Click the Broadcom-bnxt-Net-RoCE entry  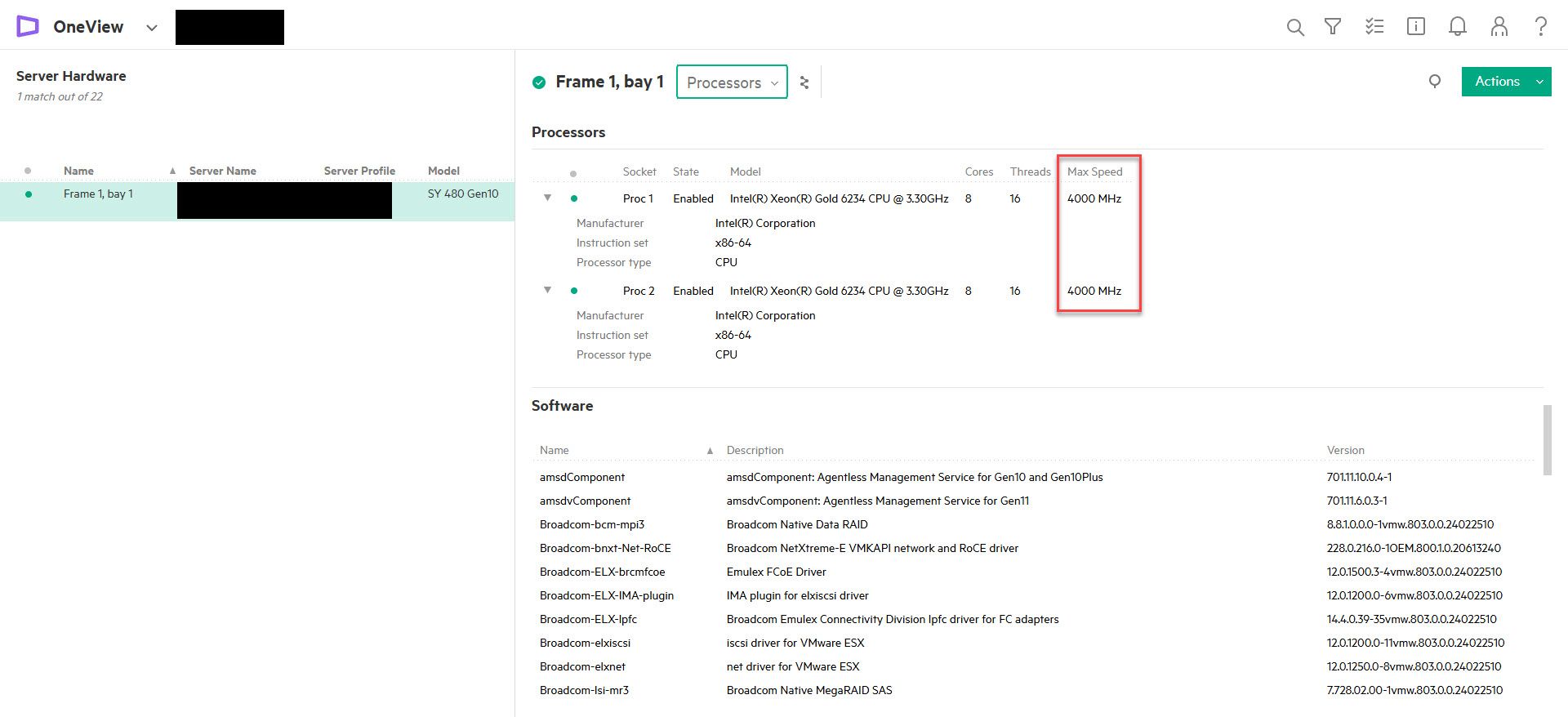(605, 548)
